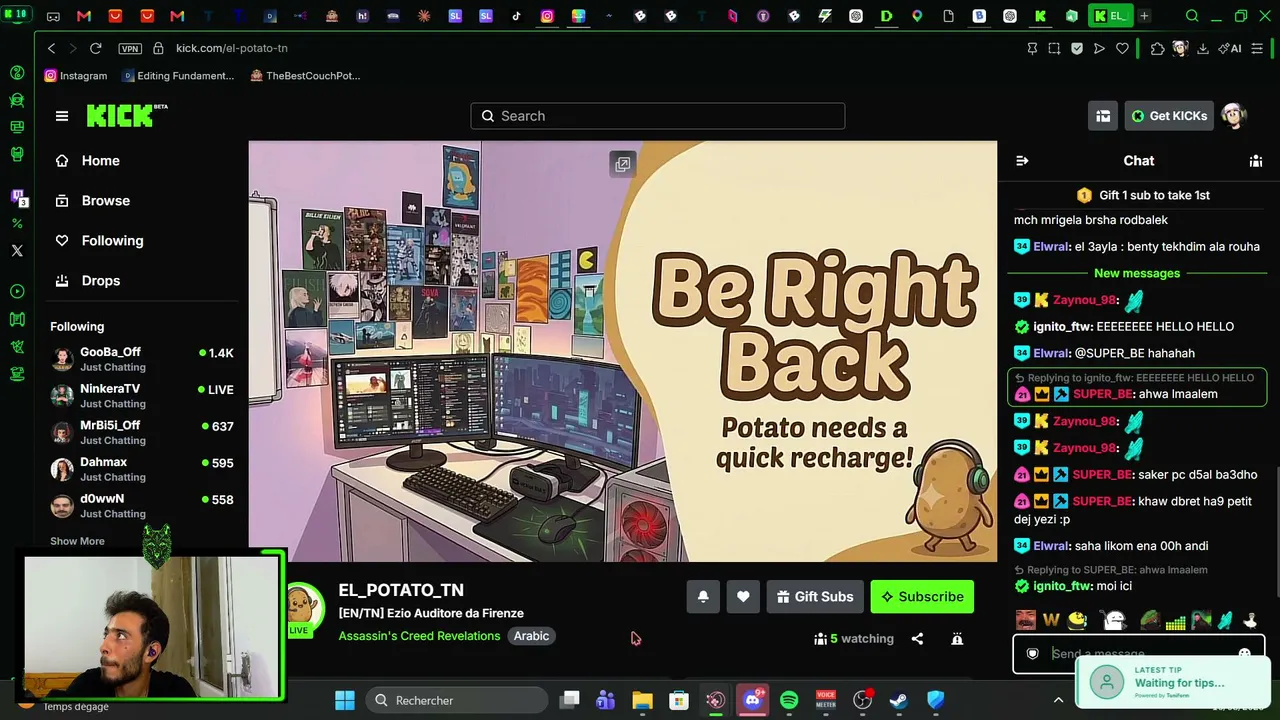This screenshot has height=720, width=1280.
Task: Report the stream using the flag icon
Action: coord(957,639)
